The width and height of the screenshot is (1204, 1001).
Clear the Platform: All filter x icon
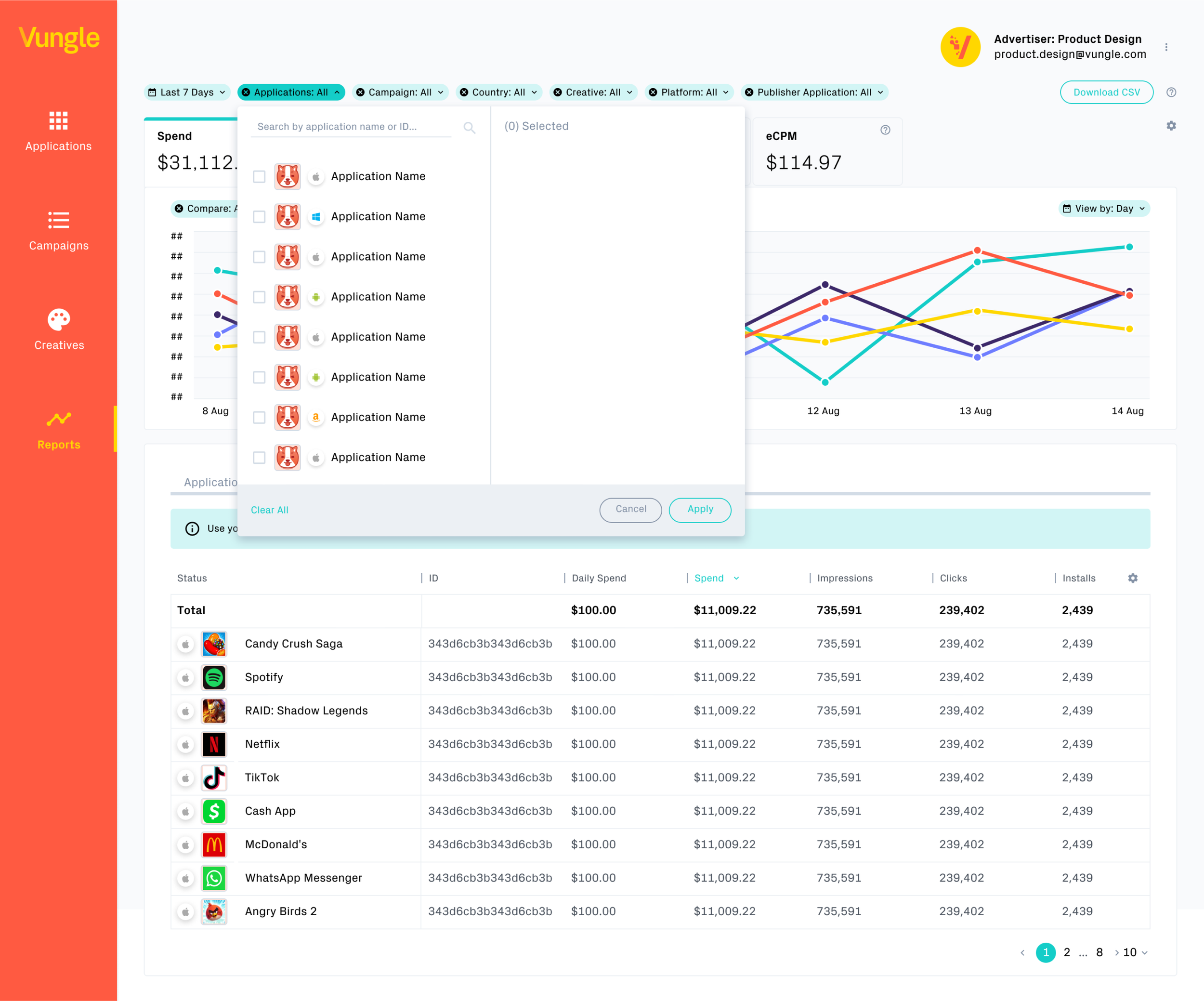[653, 92]
